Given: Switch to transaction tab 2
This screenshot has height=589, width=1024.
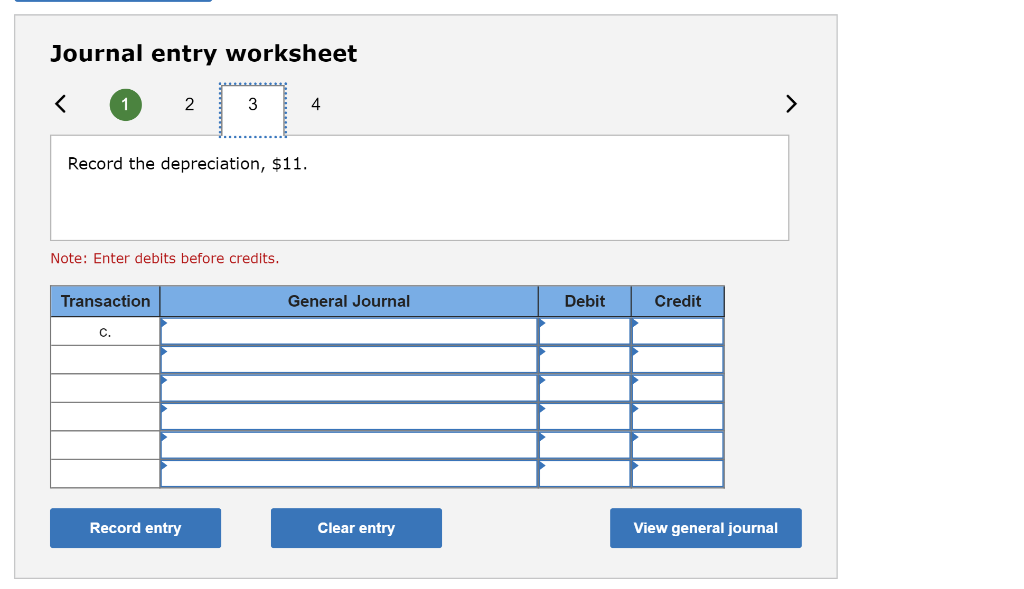Looking at the screenshot, I should (x=189, y=104).
